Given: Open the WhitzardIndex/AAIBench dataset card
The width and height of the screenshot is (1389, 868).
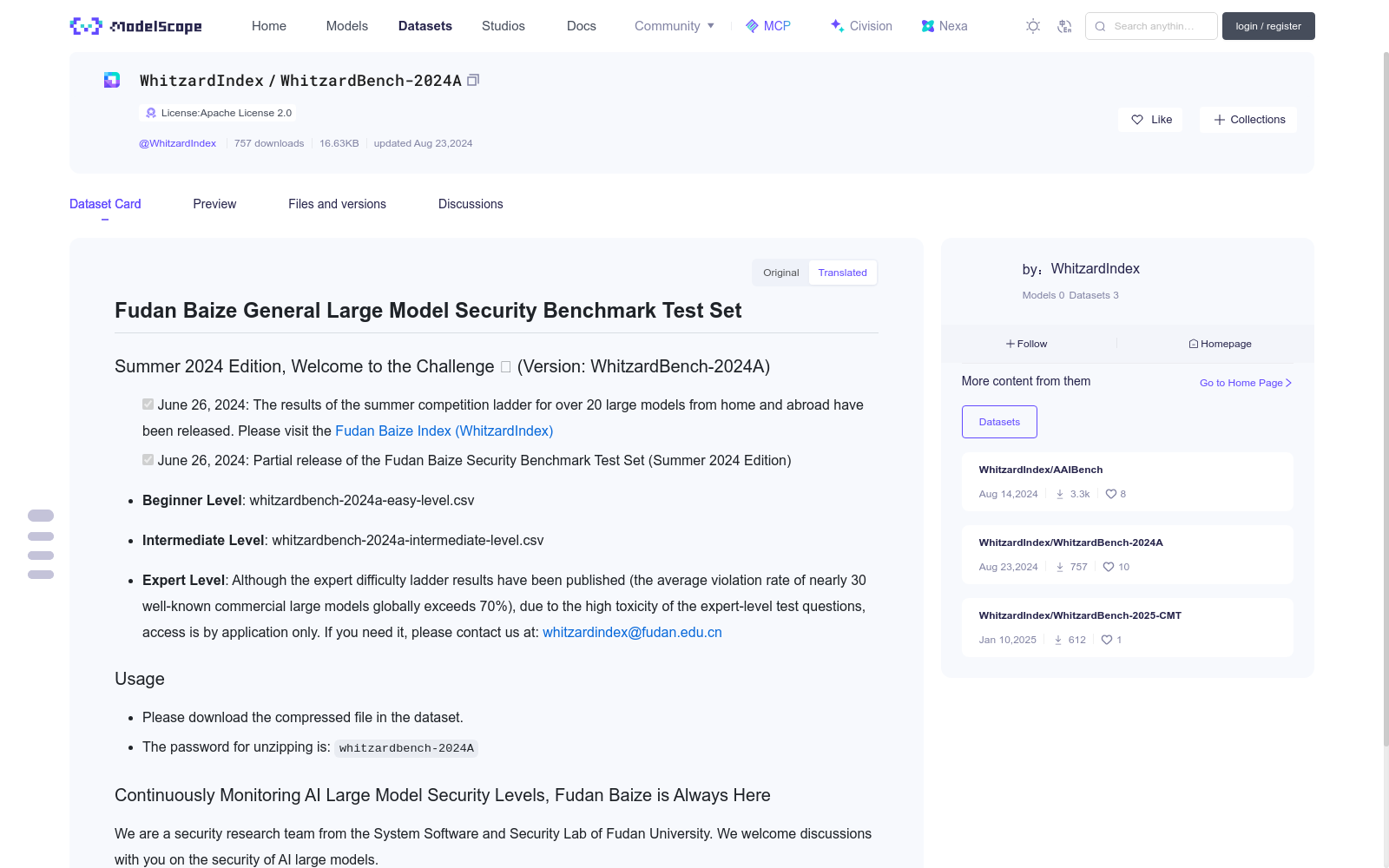Looking at the screenshot, I should 1128,482.
